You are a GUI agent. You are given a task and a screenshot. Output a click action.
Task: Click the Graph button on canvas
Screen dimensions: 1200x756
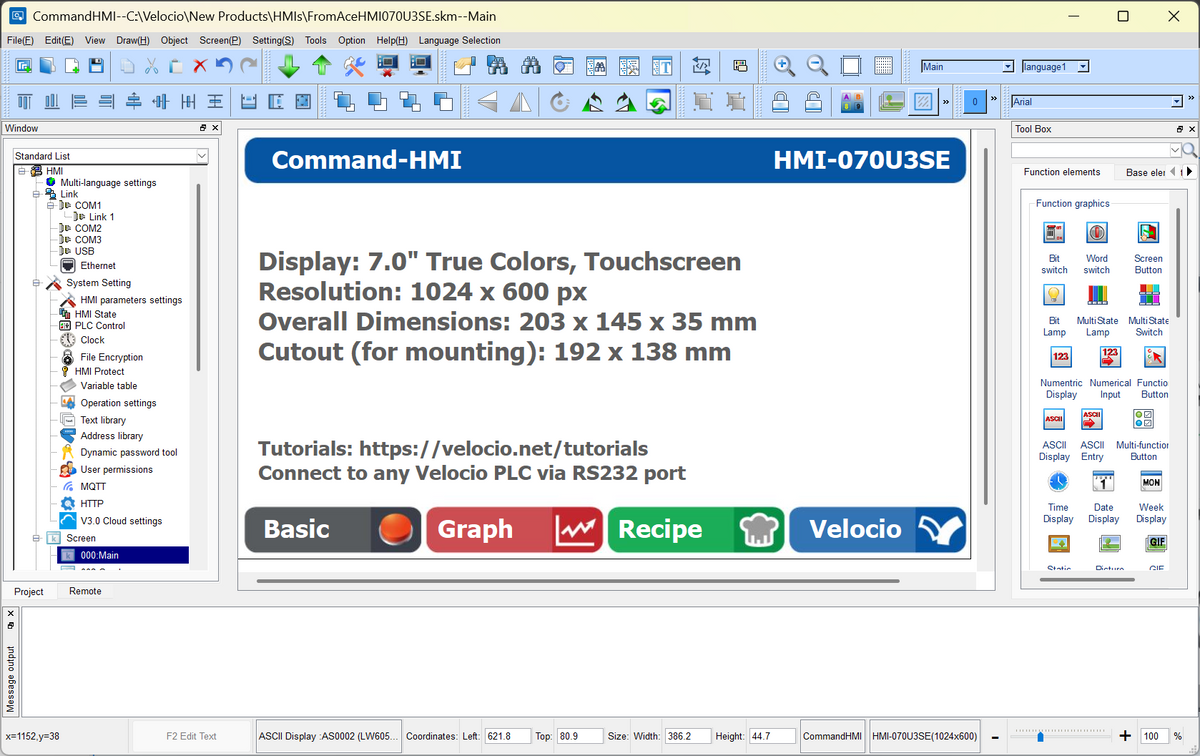[514, 530]
